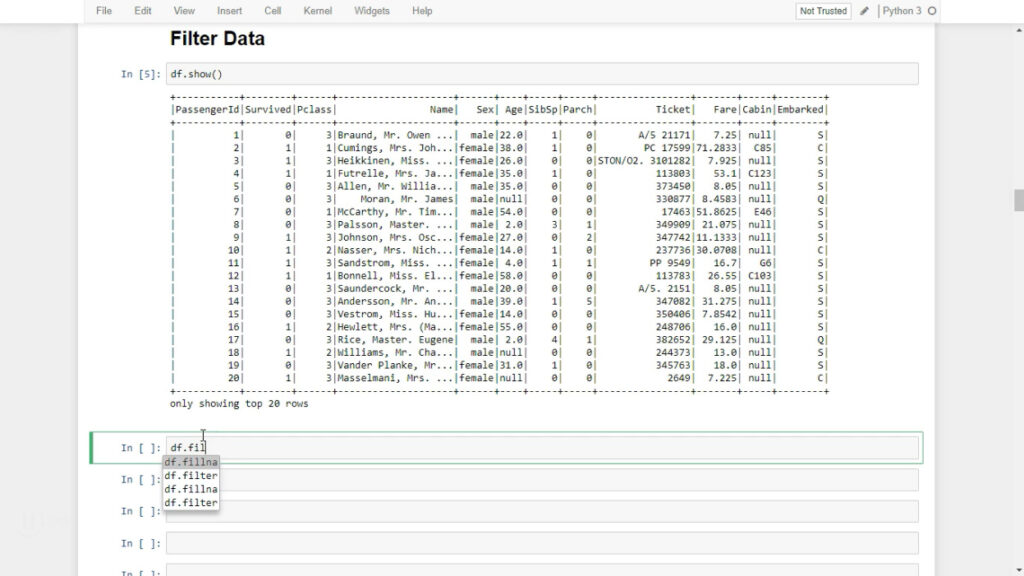Expand the Kernel menu
Viewport: 1024px width, 576px height.
tap(318, 11)
